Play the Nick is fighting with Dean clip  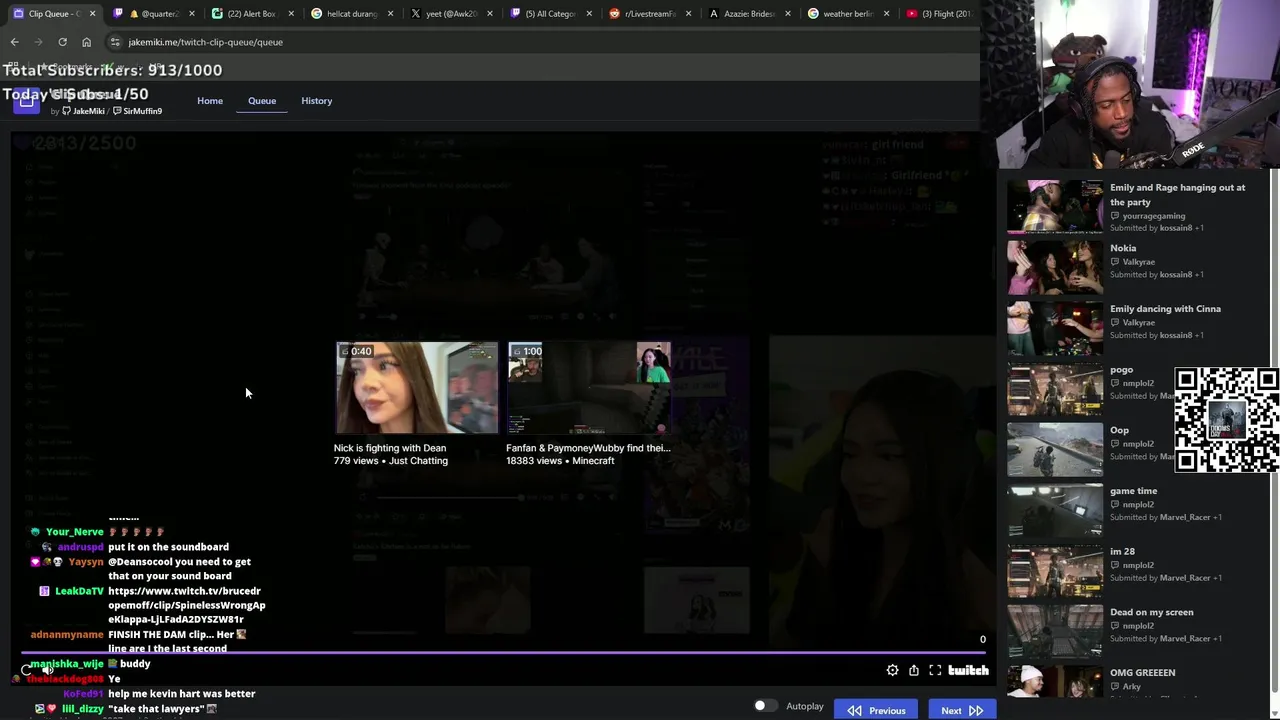pyautogui.click(x=417, y=388)
